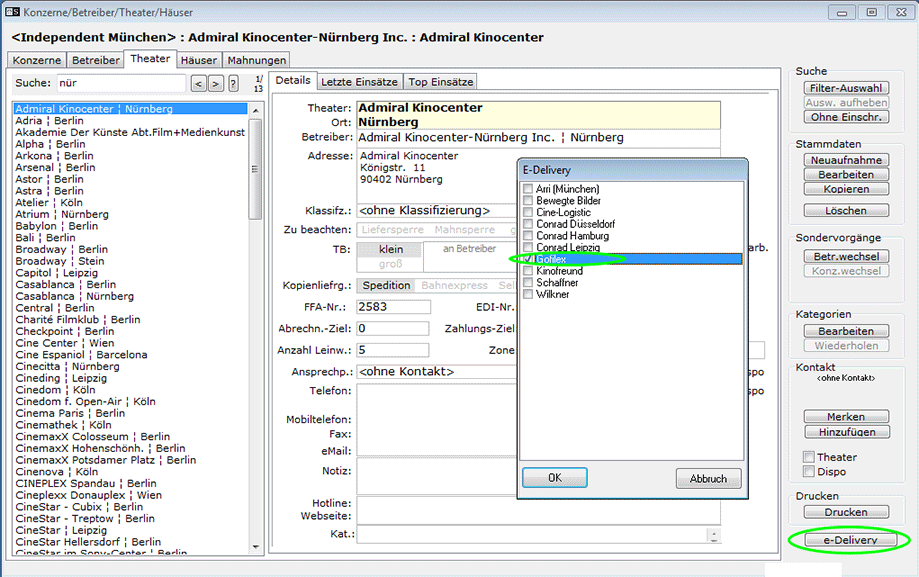Click the application icon in the title bar
Screen dimensions: 919x577
12,12
